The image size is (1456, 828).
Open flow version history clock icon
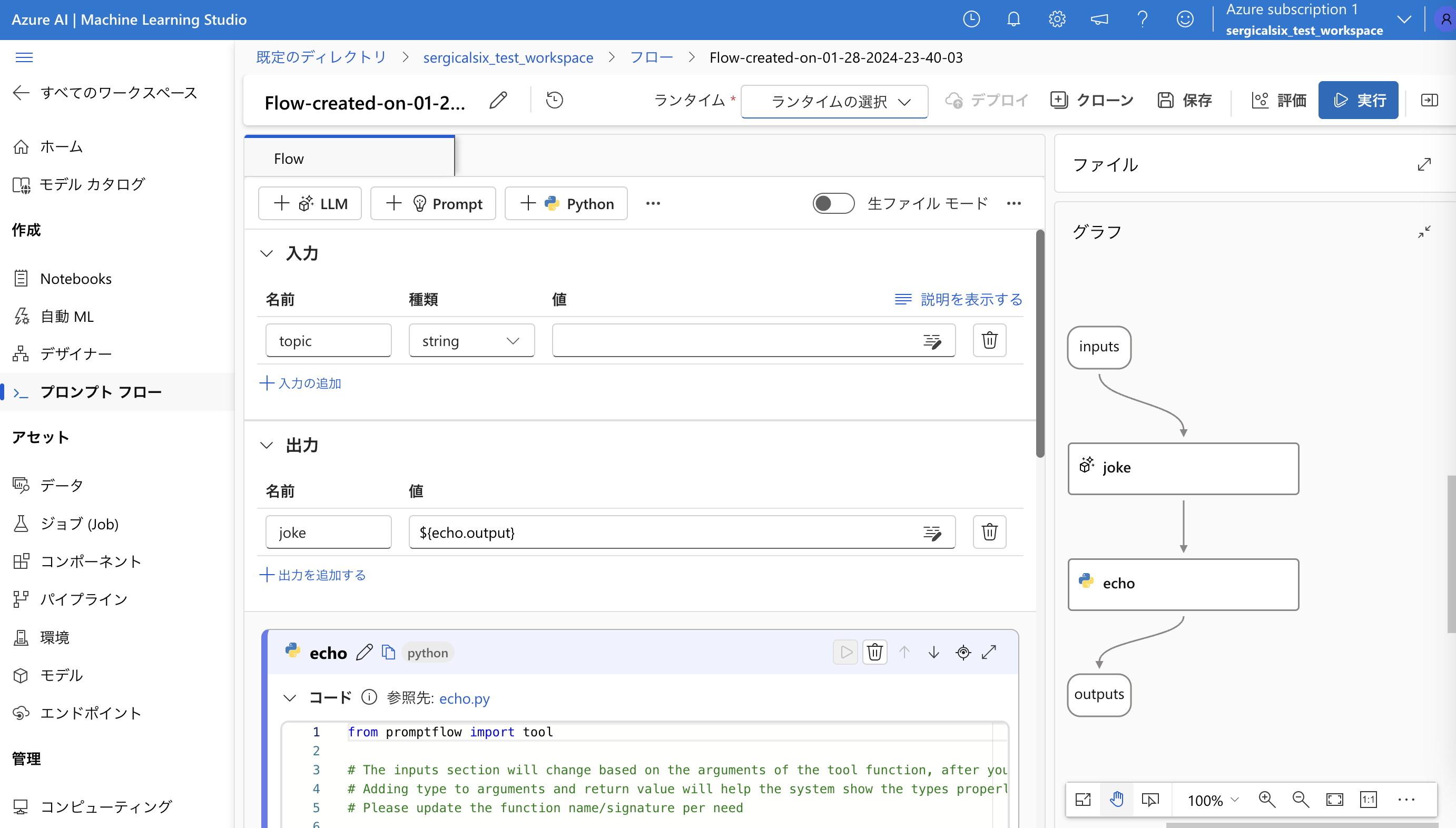coord(554,100)
